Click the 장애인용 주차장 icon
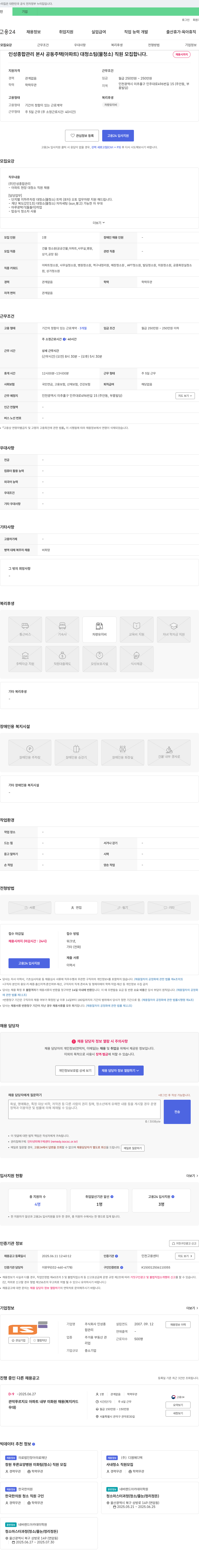 coord(30,752)
